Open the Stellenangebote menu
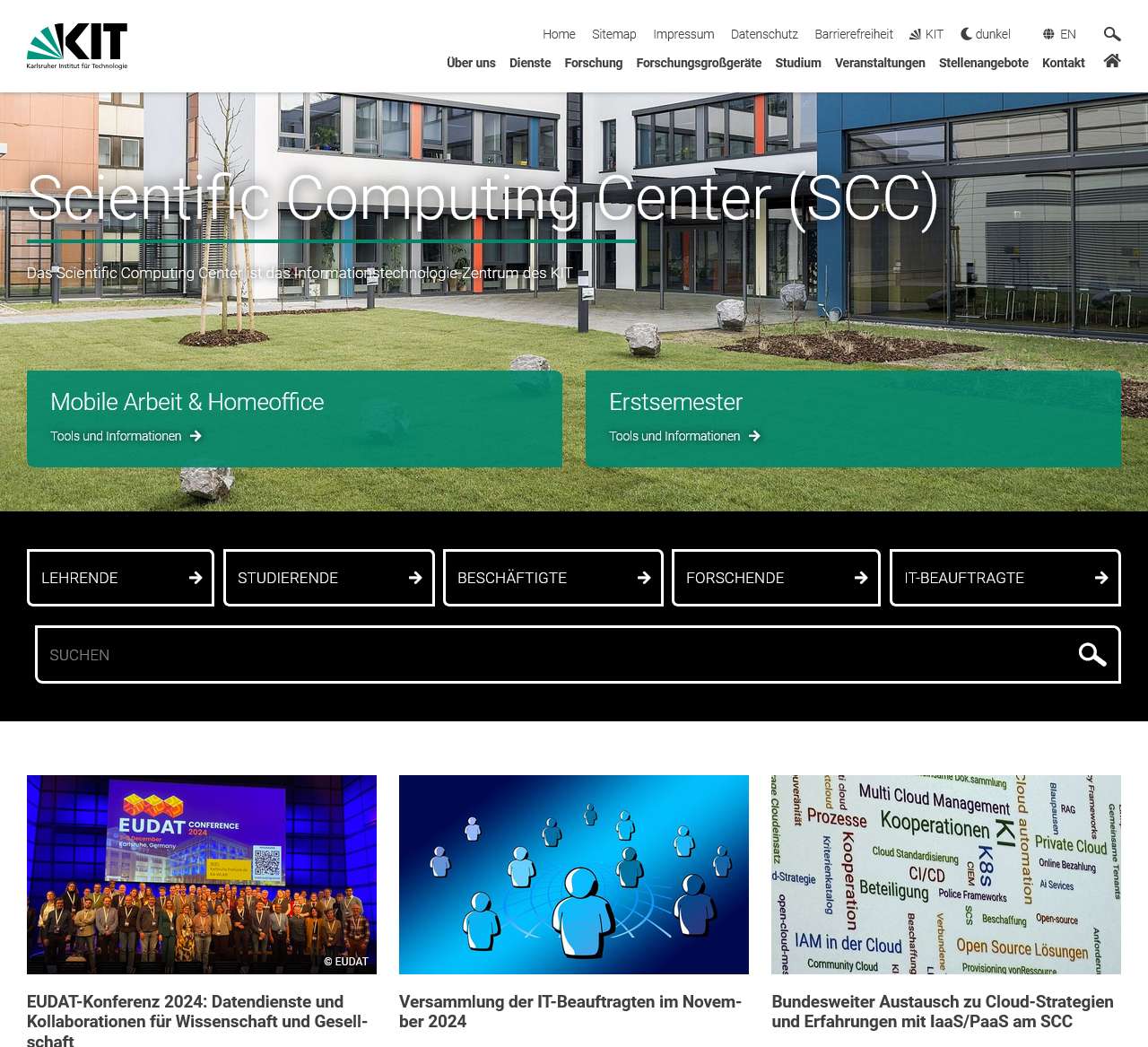 [x=984, y=63]
